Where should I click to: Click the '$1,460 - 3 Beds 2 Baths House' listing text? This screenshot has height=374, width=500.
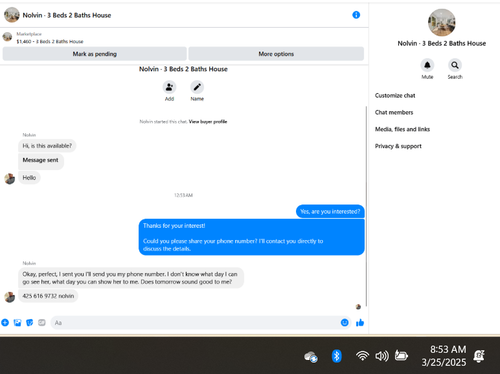tap(50, 42)
